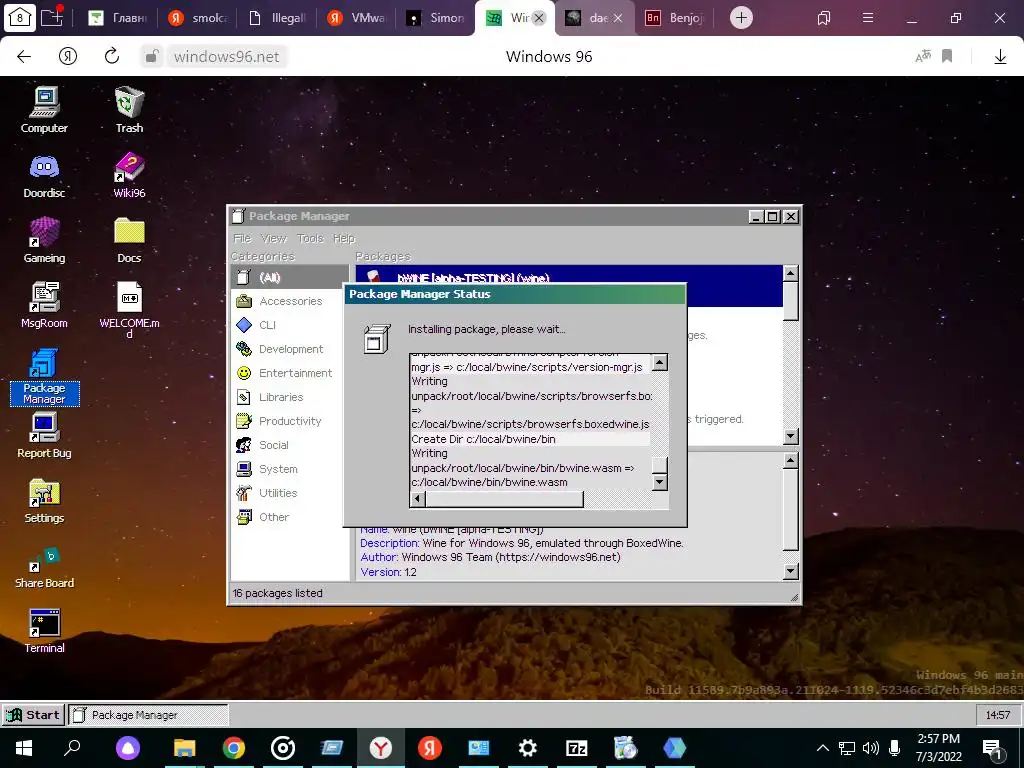Open the View menu in Package Manager
The height and width of the screenshot is (768, 1024).
[x=274, y=238]
